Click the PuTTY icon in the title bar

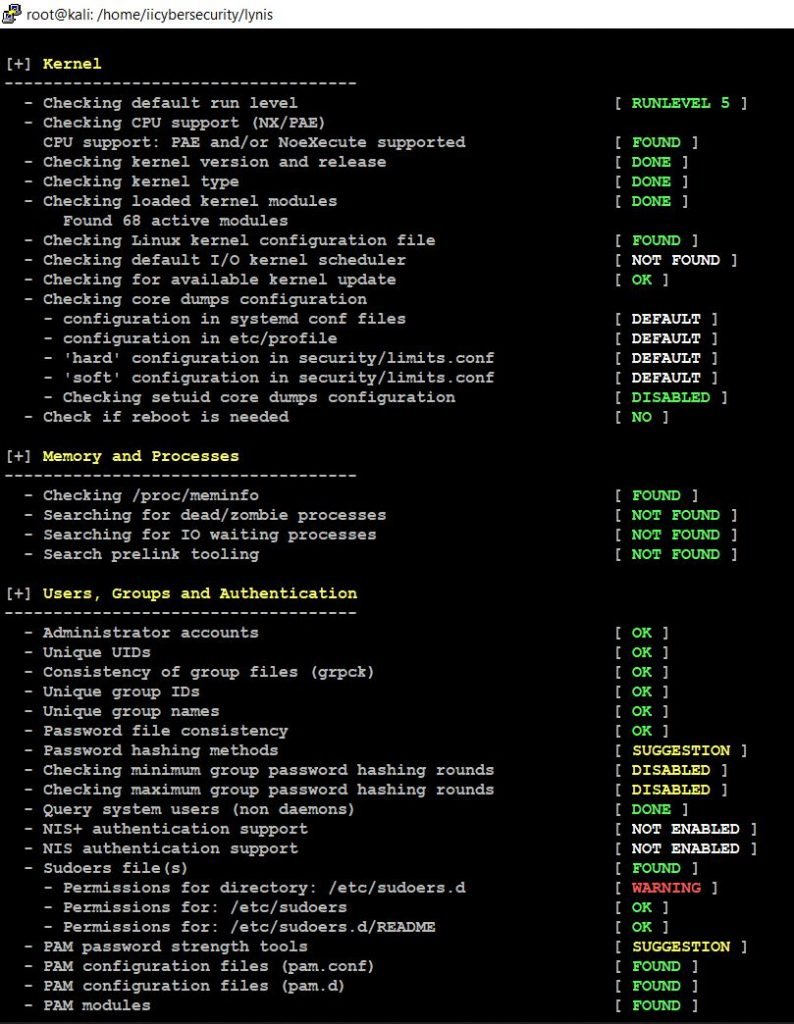(11, 13)
